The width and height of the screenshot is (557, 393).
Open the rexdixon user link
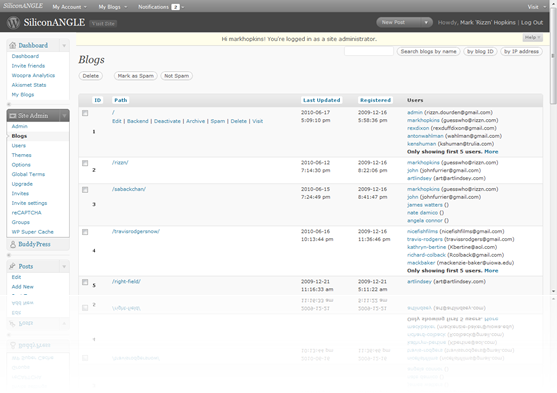pyautogui.click(x=418, y=128)
